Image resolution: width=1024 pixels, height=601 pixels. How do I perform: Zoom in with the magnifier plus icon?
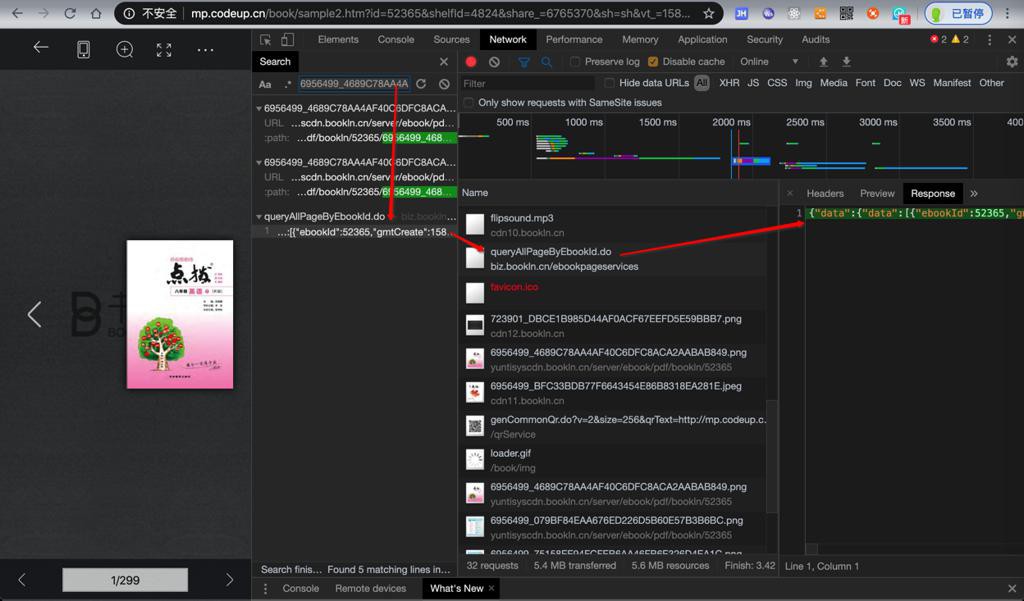click(124, 49)
